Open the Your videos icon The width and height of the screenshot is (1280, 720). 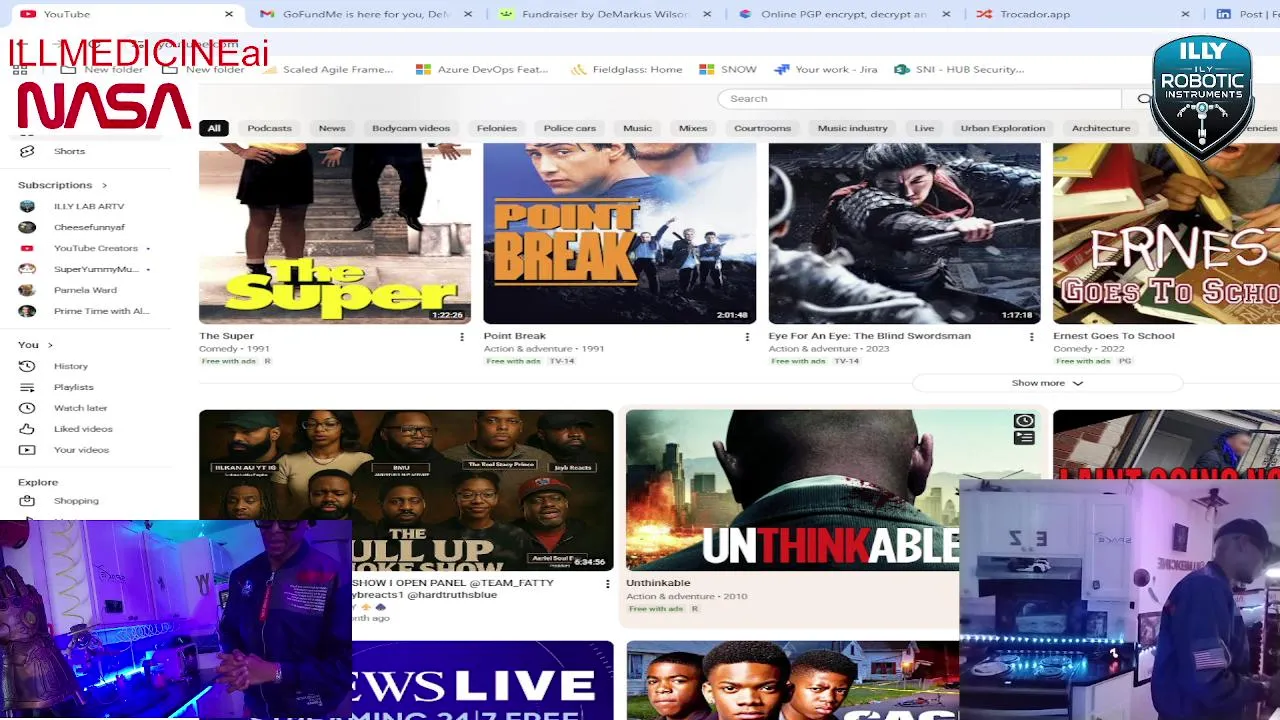27,450
